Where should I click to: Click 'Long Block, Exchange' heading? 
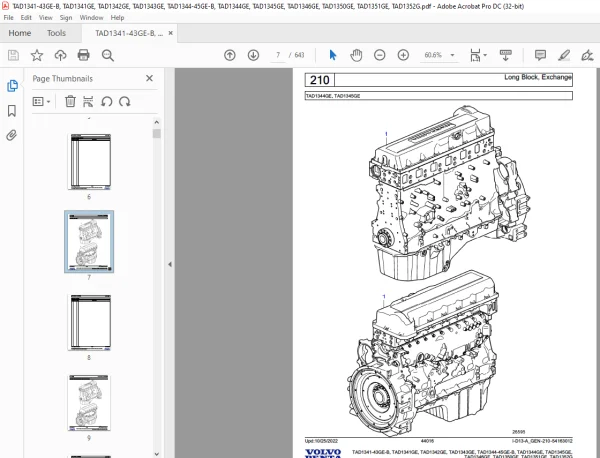pyautogui.click(x=538, y=77)
